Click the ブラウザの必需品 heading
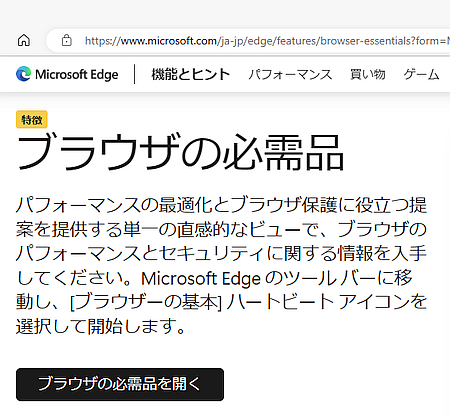Image resolution: width=450 pixels, height=418 pixels. 180,152
